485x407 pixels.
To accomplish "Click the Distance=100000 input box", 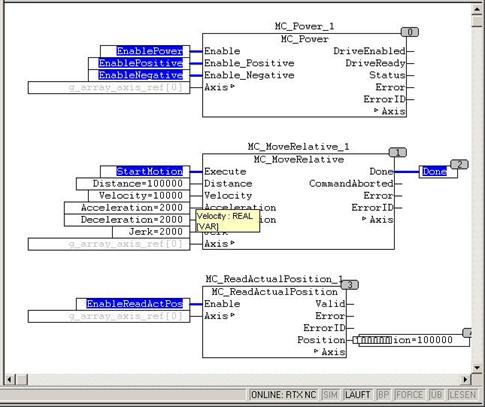I will [133, 184].
